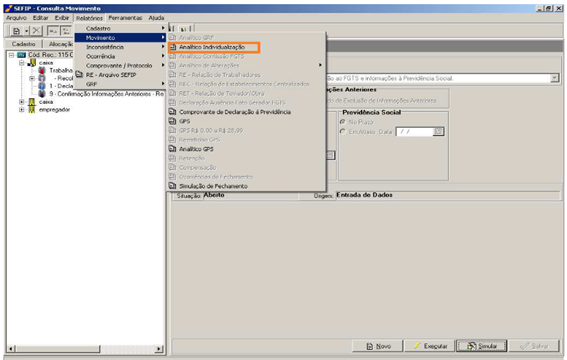567x360 pixels.
Task: Click the Executar button
Action: coord(430,346)
